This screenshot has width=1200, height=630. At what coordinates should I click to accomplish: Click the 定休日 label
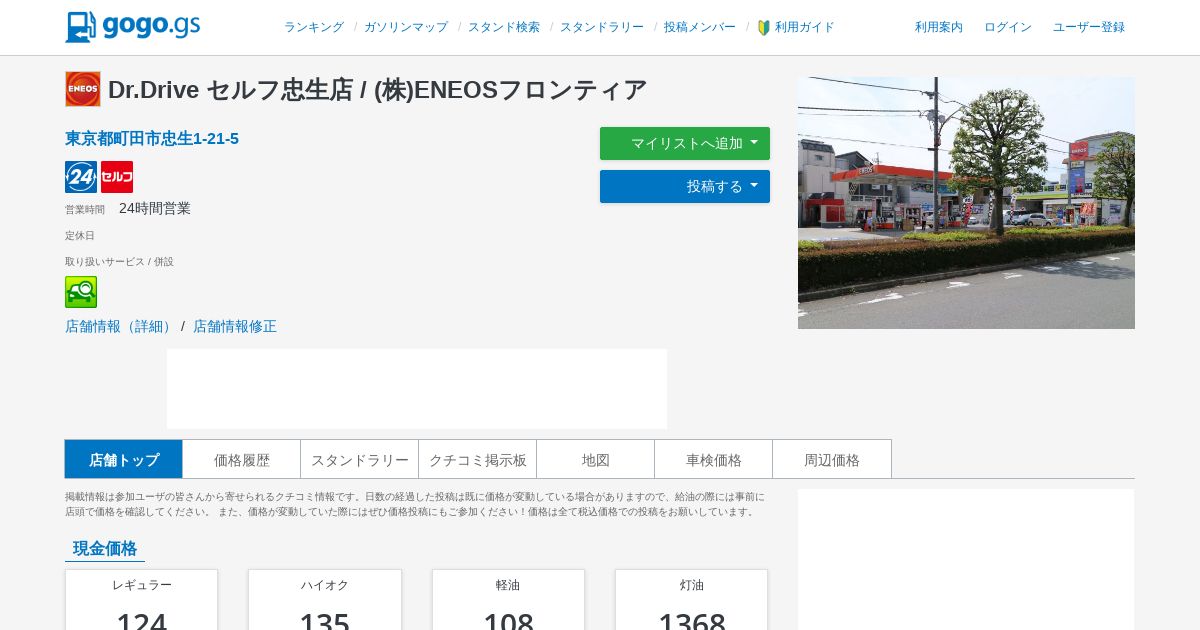pos(80,235)
